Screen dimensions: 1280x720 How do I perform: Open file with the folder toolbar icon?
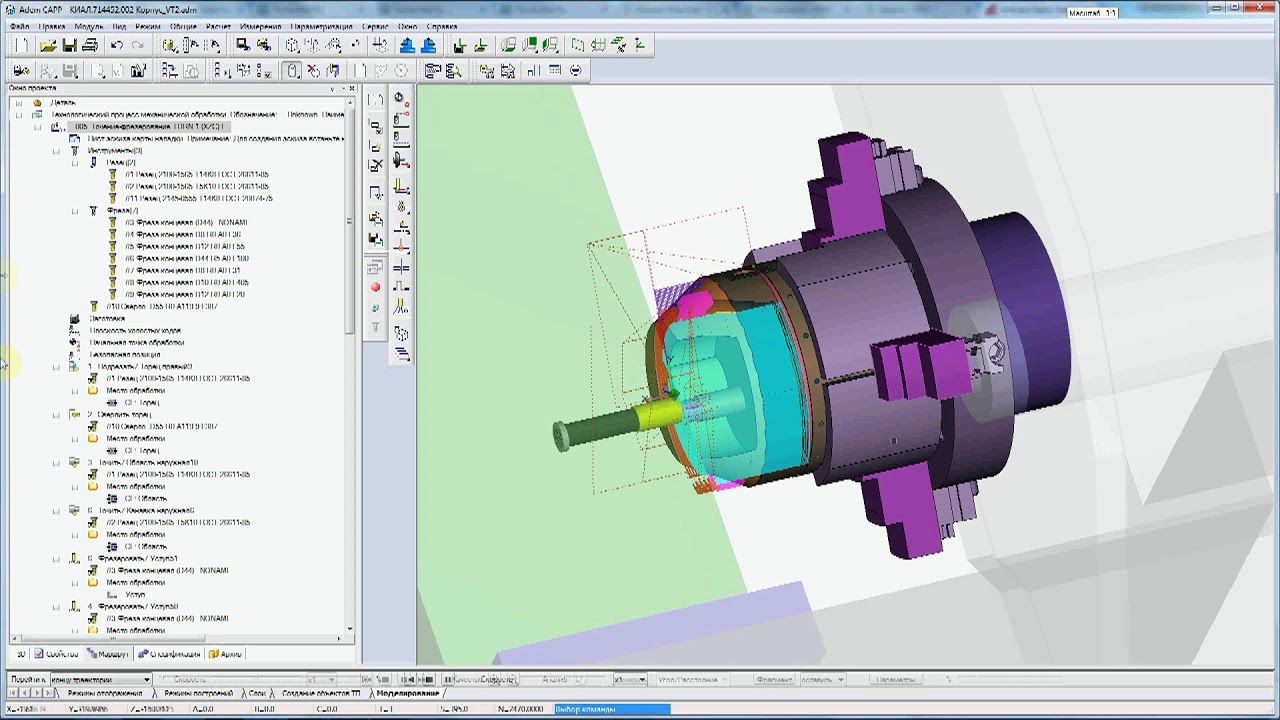click(x=48, y=45)
